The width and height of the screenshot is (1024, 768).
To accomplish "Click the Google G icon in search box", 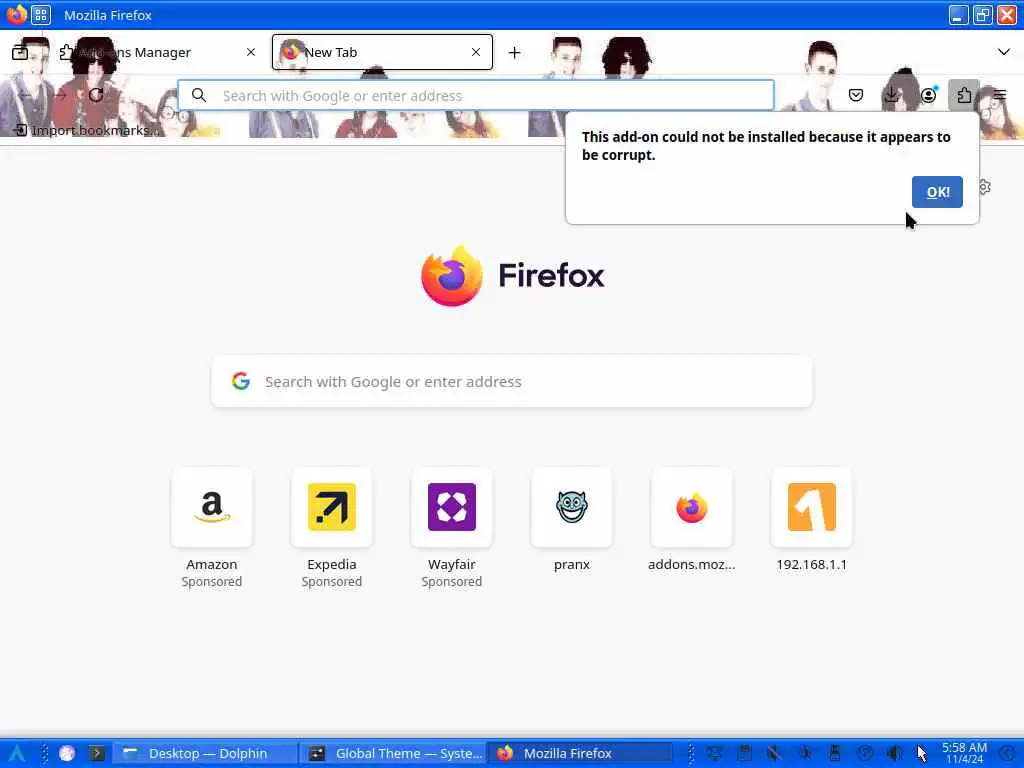I will coord(241,381).
